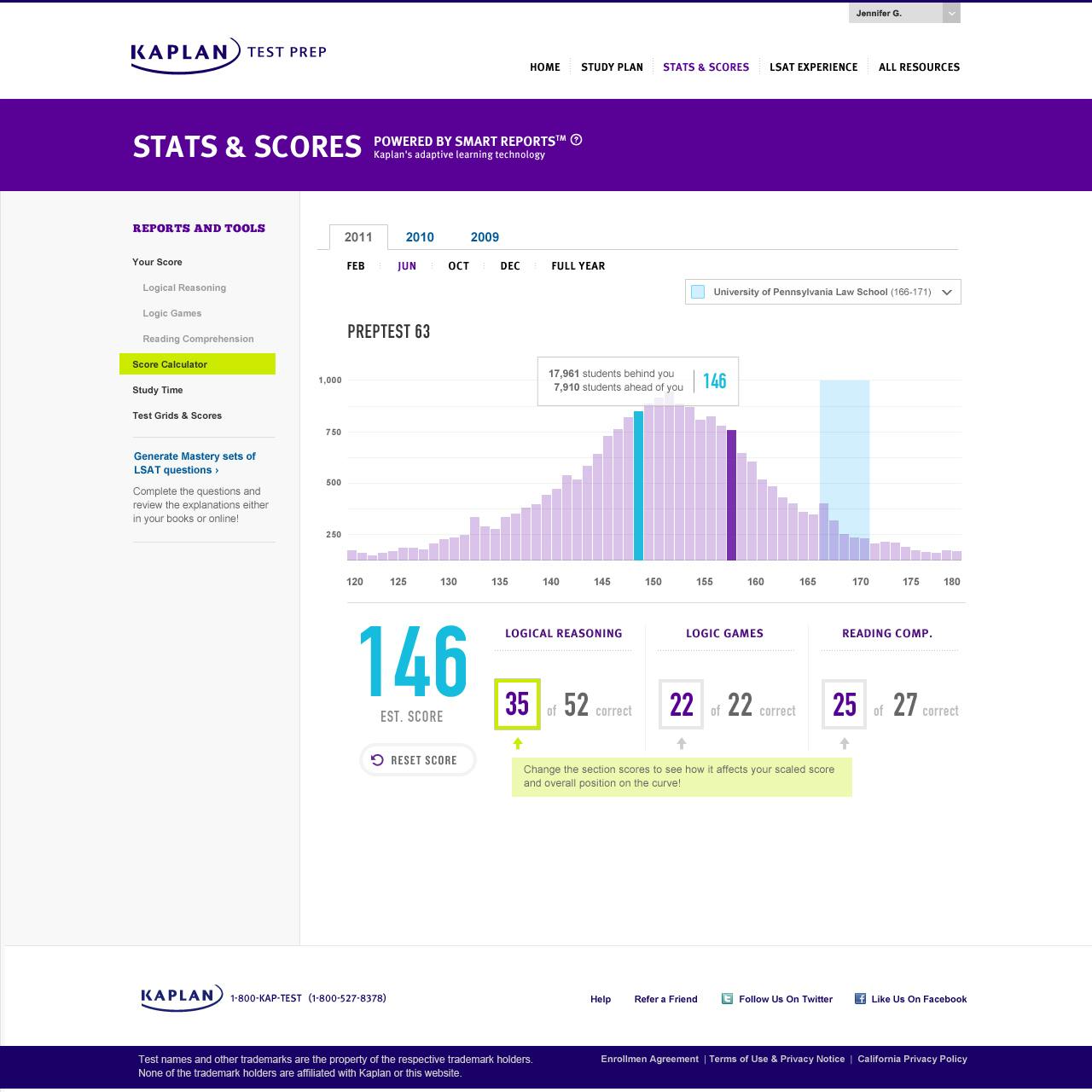Image resolution: width=1092 pixels, height=1092 pixels.
Task: Click the up arrow under Logic Games score
Action: (x=681, y=743)
